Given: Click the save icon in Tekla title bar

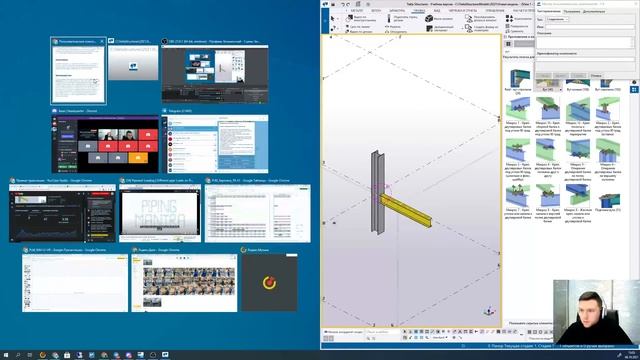Looking at the screenshot, I should click(333, 4).
